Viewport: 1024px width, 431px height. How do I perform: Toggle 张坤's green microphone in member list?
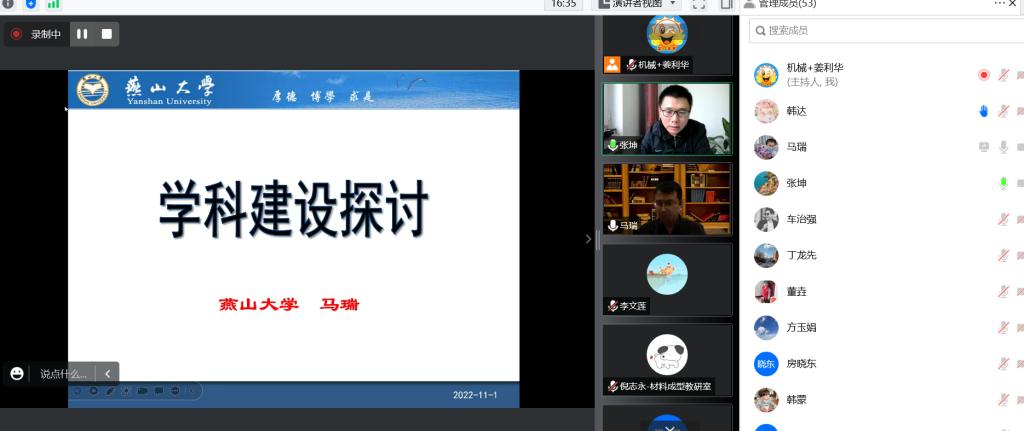[x=1002, y=183]
